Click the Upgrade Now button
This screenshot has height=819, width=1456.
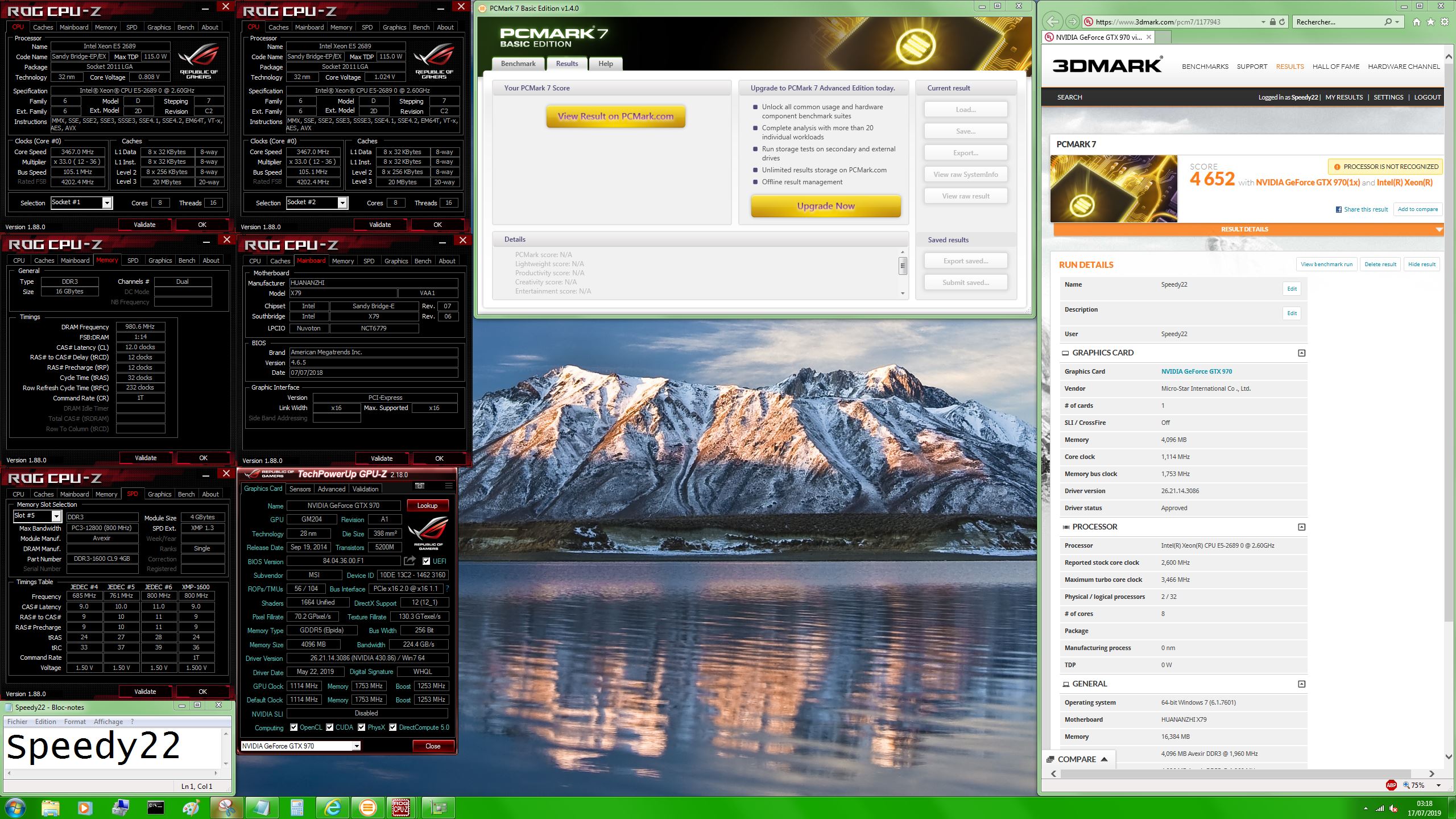pos(826,206)
